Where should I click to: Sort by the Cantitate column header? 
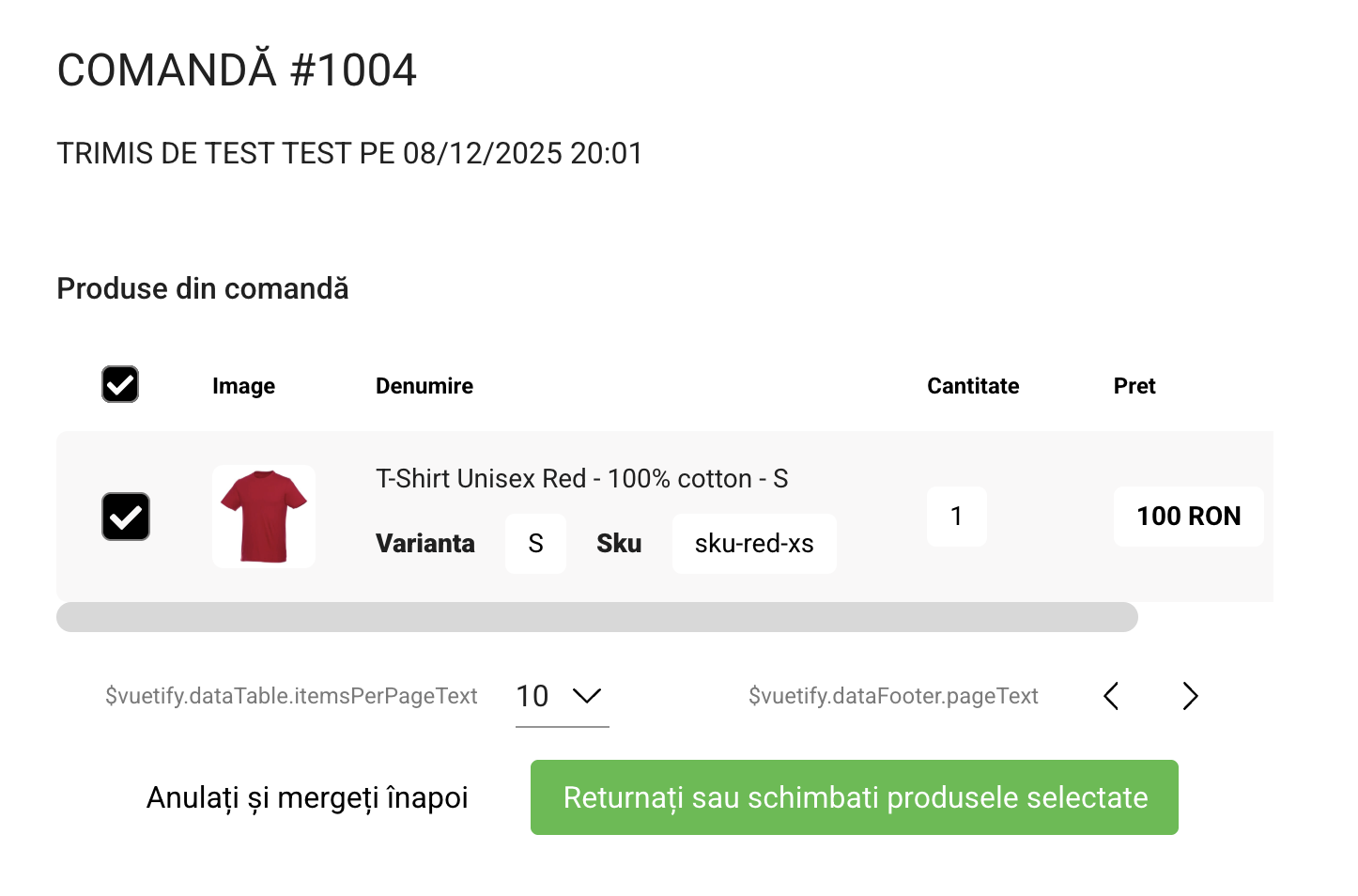[x=973, y=386]
